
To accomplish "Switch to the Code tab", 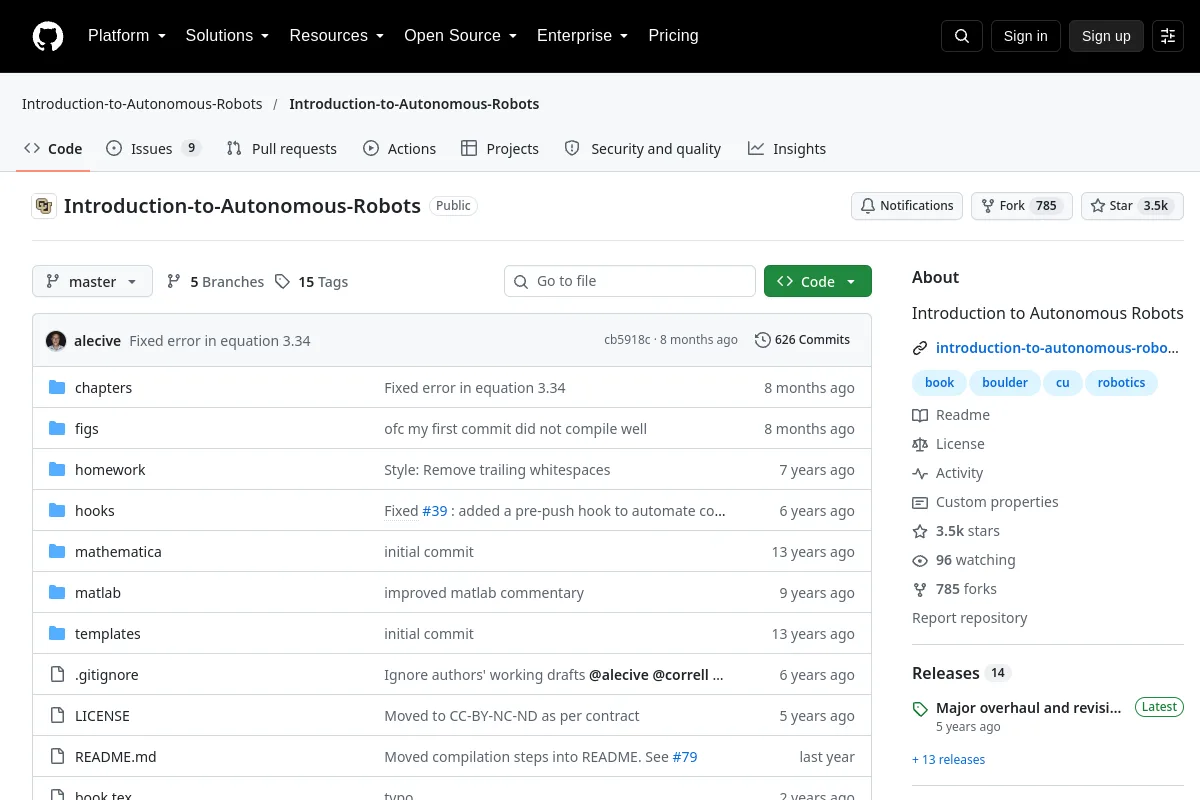I will (53, 148).
